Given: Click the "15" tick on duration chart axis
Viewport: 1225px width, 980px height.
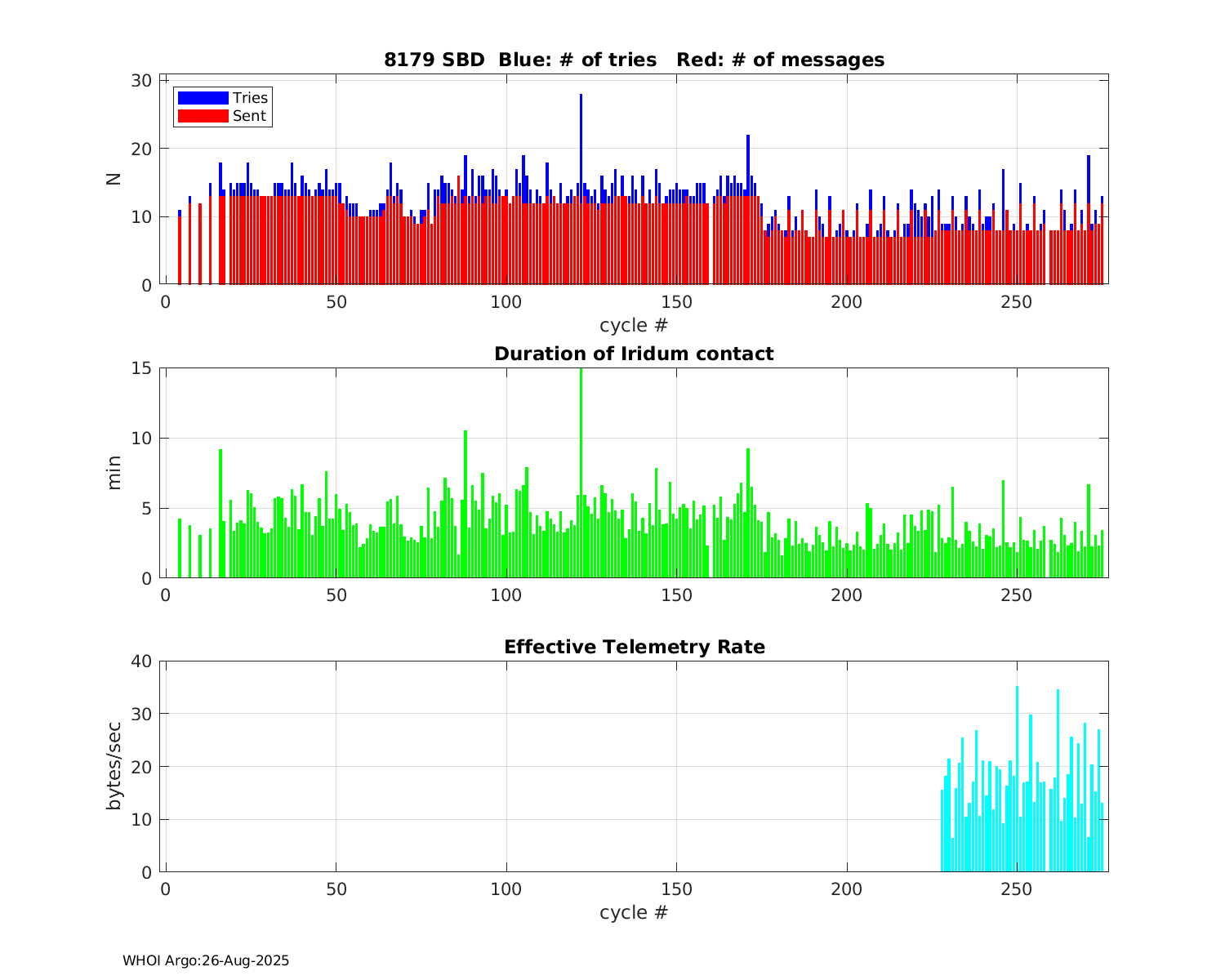Looking at the screenshot, I should [141, 368].
